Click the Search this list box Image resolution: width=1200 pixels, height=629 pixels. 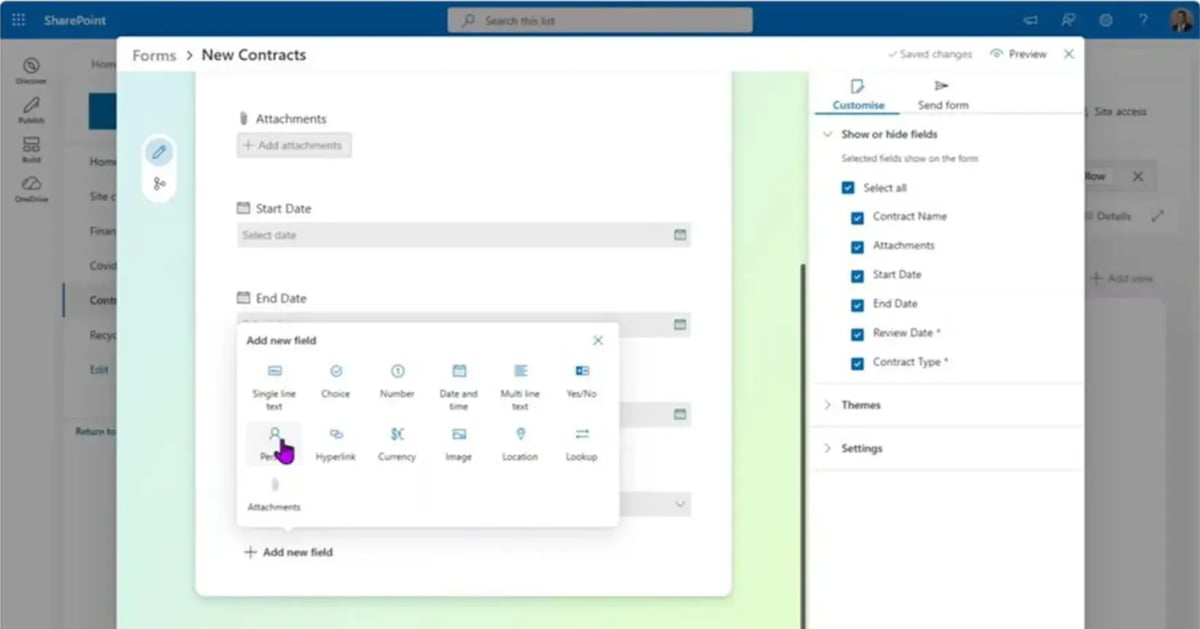tap(600, 20)
